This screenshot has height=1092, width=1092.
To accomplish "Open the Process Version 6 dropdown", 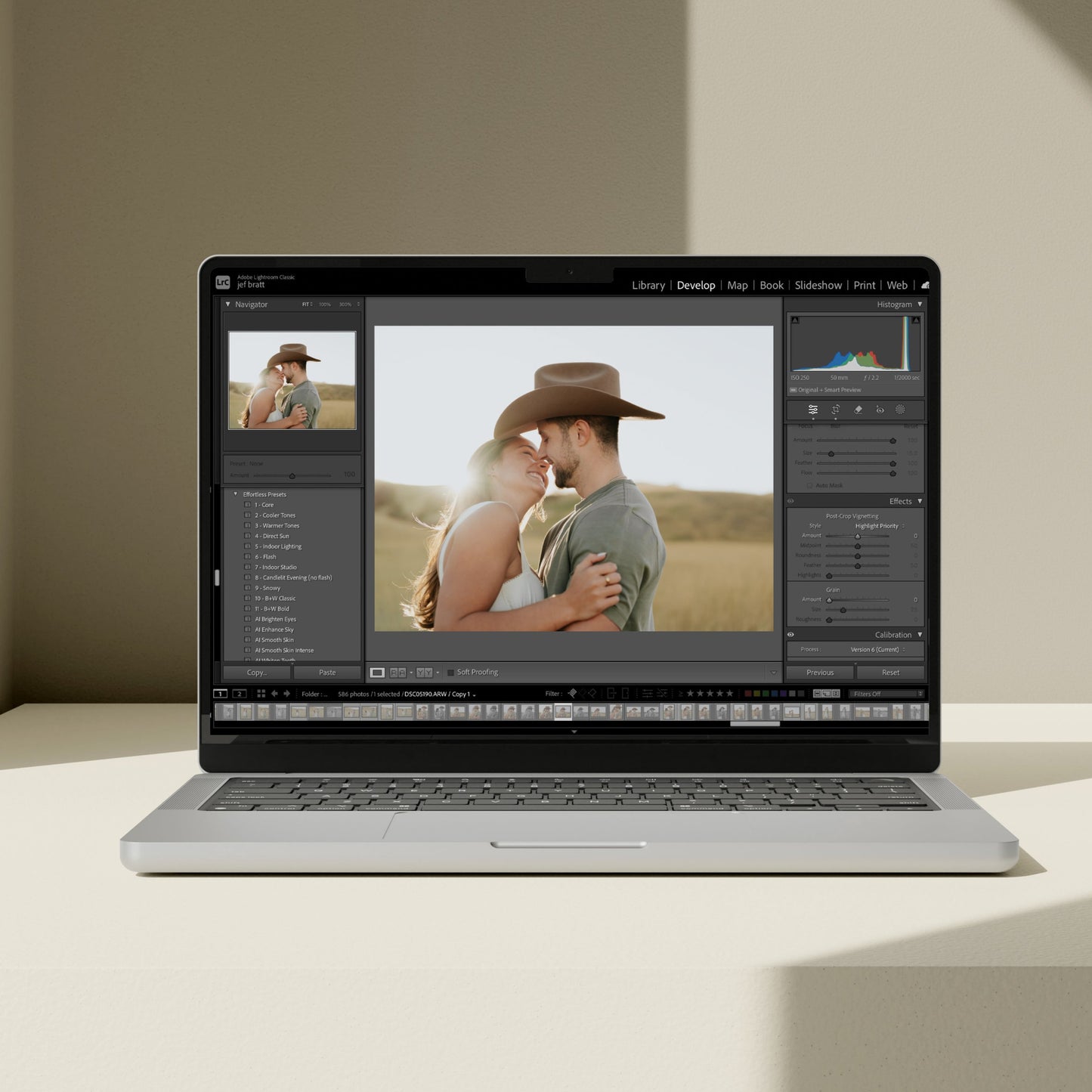I will (877, 649).
